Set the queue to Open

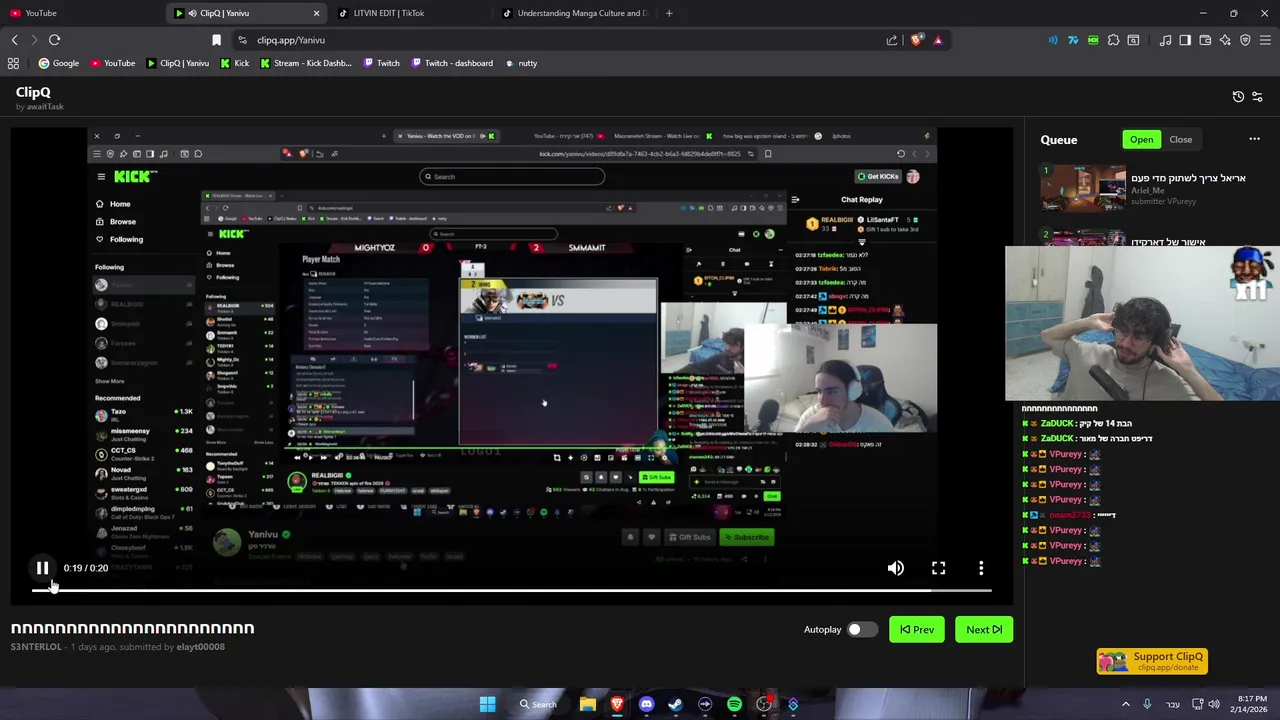tap(1141, 140)
